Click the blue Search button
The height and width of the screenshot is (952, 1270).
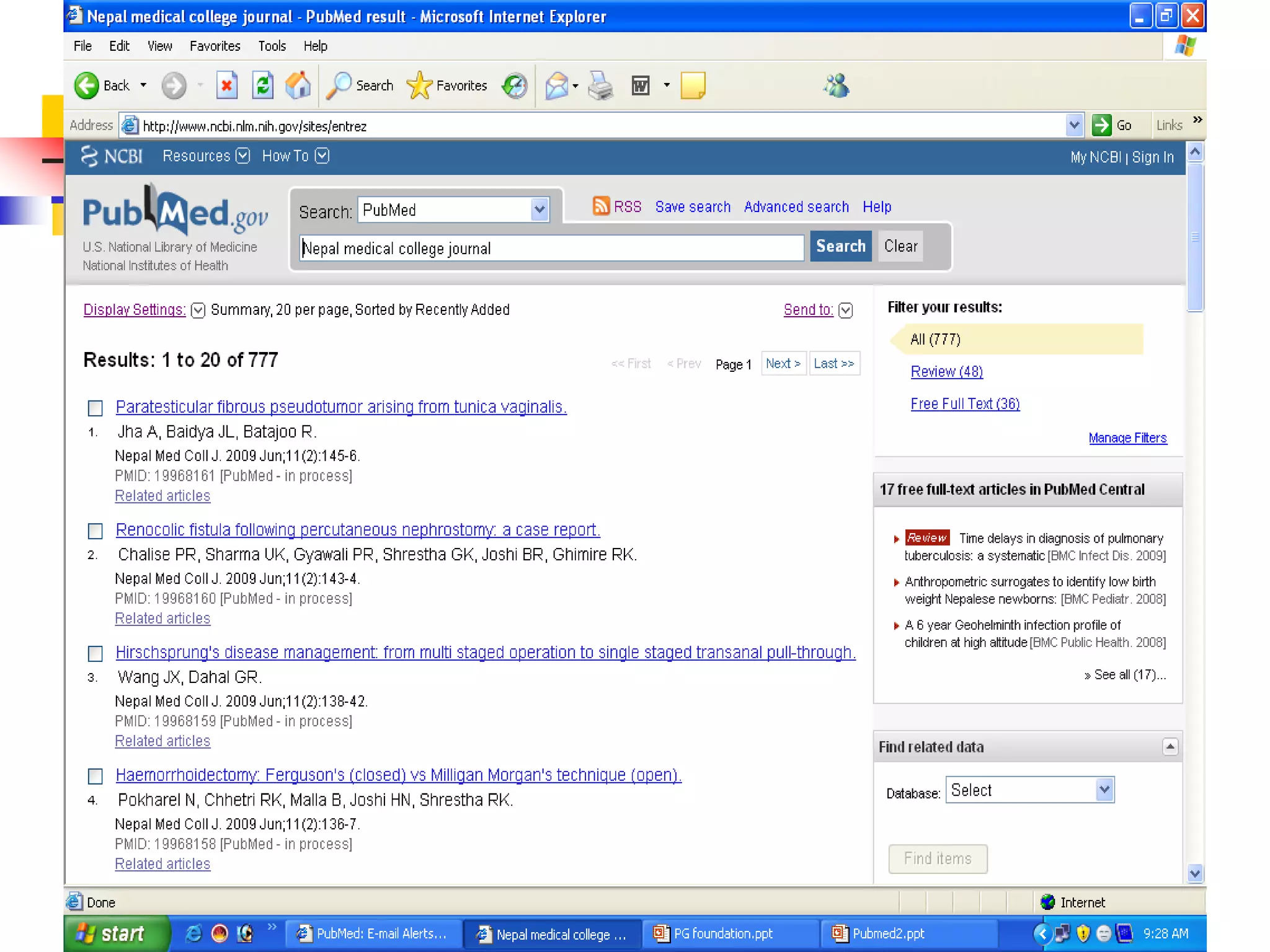tap(840, 246)
